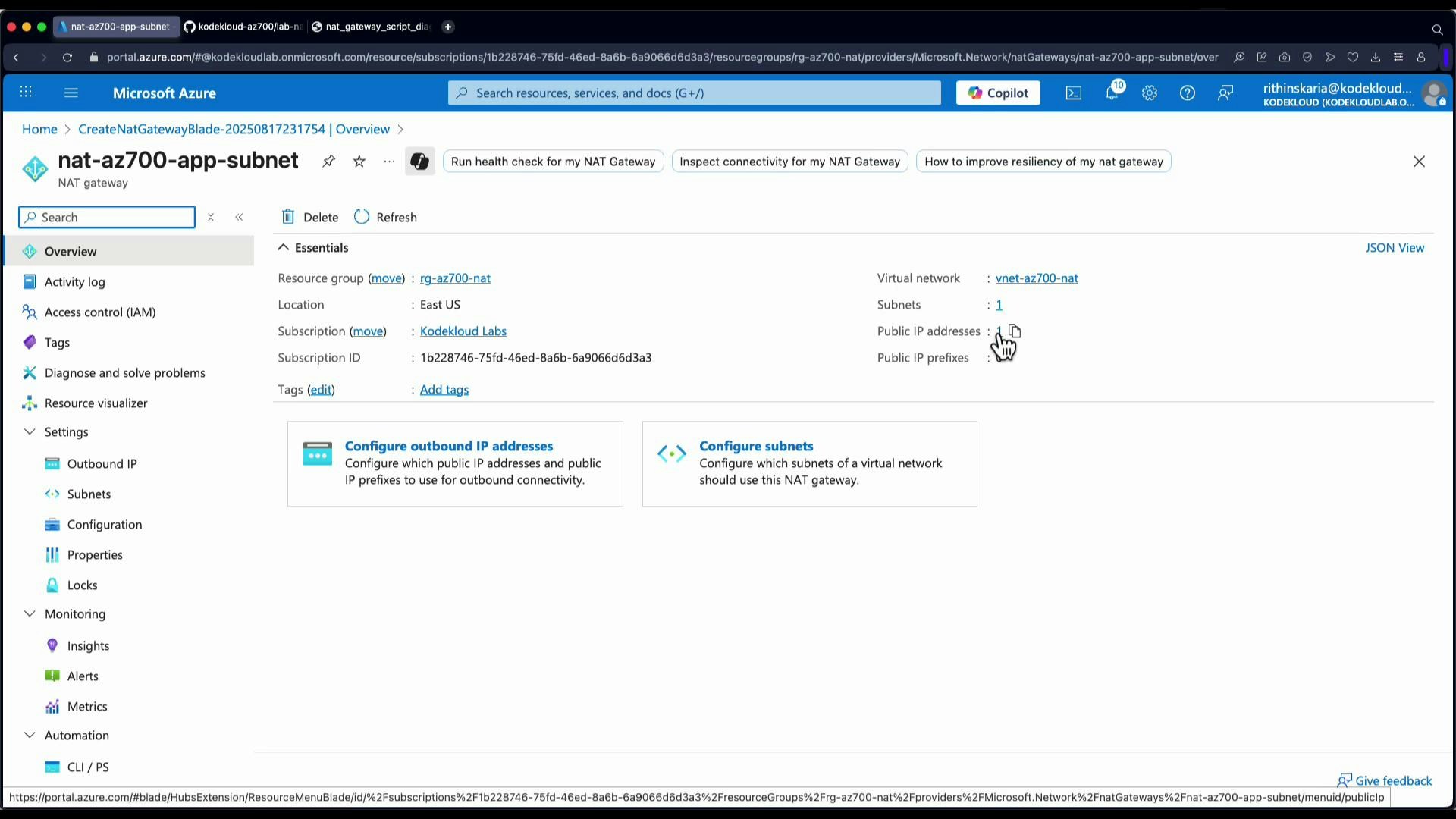Collapse the Essentials section

[x=283, y=247]
